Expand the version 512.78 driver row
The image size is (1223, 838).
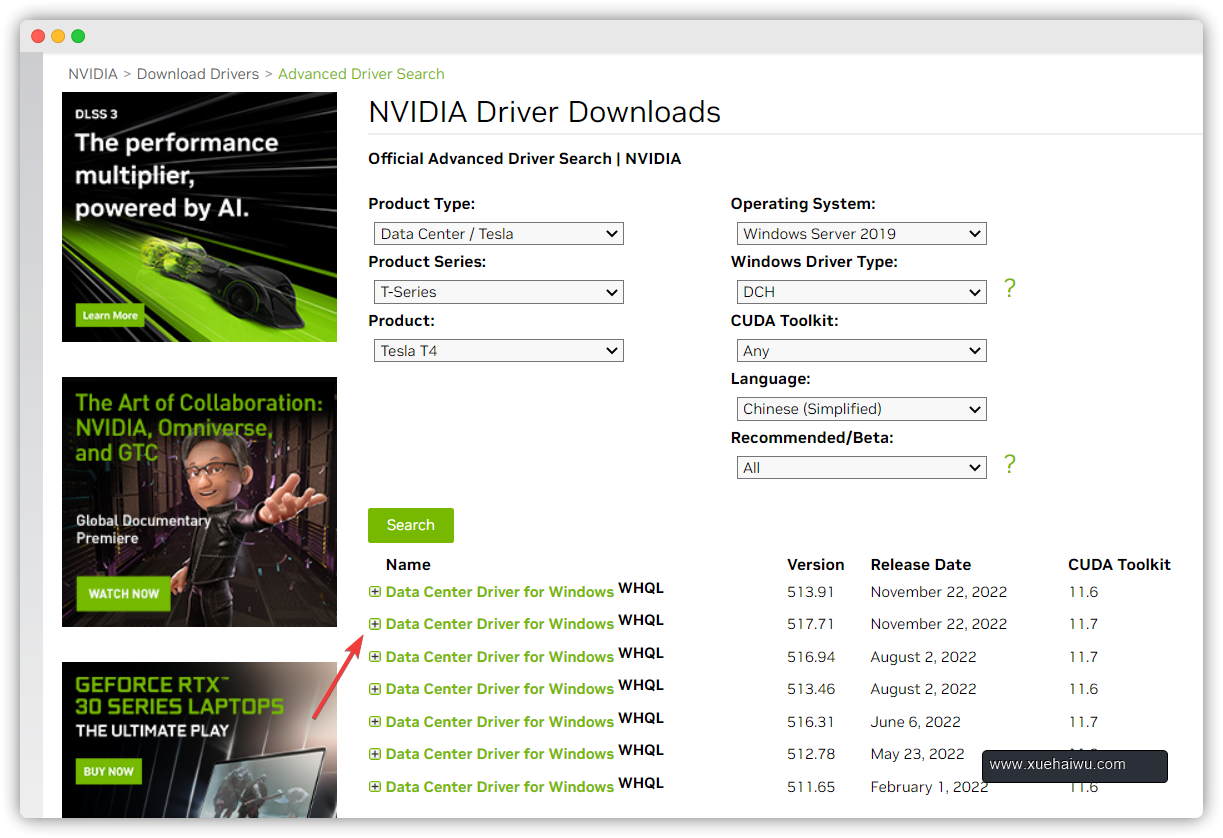[375, 754]
